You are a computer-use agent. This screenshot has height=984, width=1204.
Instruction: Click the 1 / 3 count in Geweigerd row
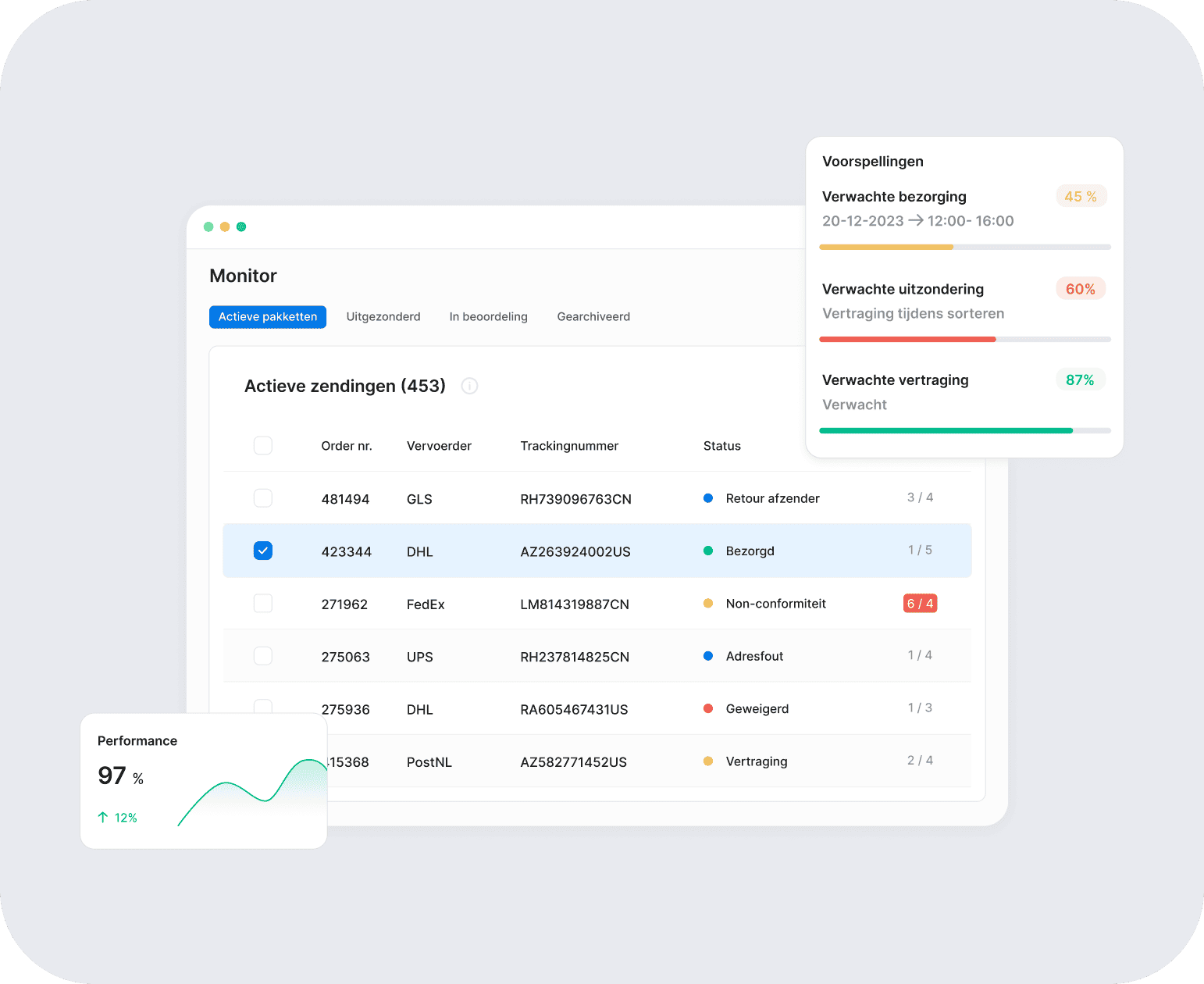click(x=920, y=708)
